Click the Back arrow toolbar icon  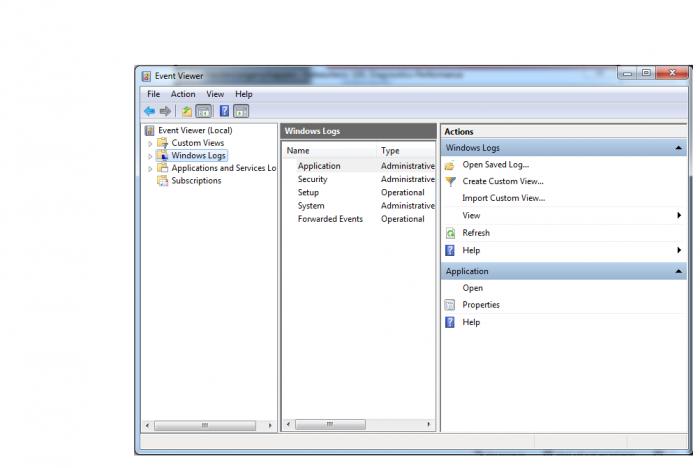(x=150, y=111)
